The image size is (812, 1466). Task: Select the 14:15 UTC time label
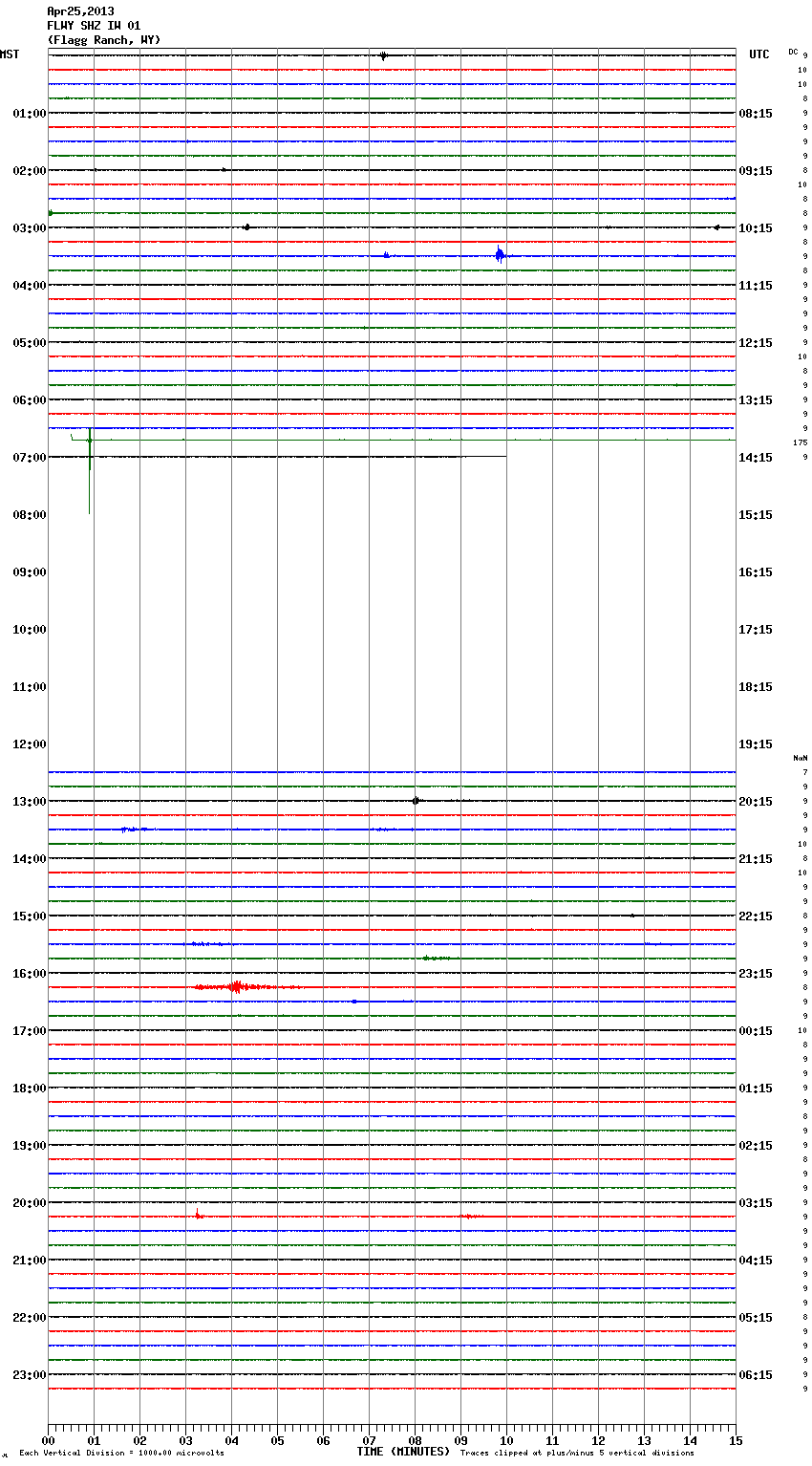coord(756,458)
